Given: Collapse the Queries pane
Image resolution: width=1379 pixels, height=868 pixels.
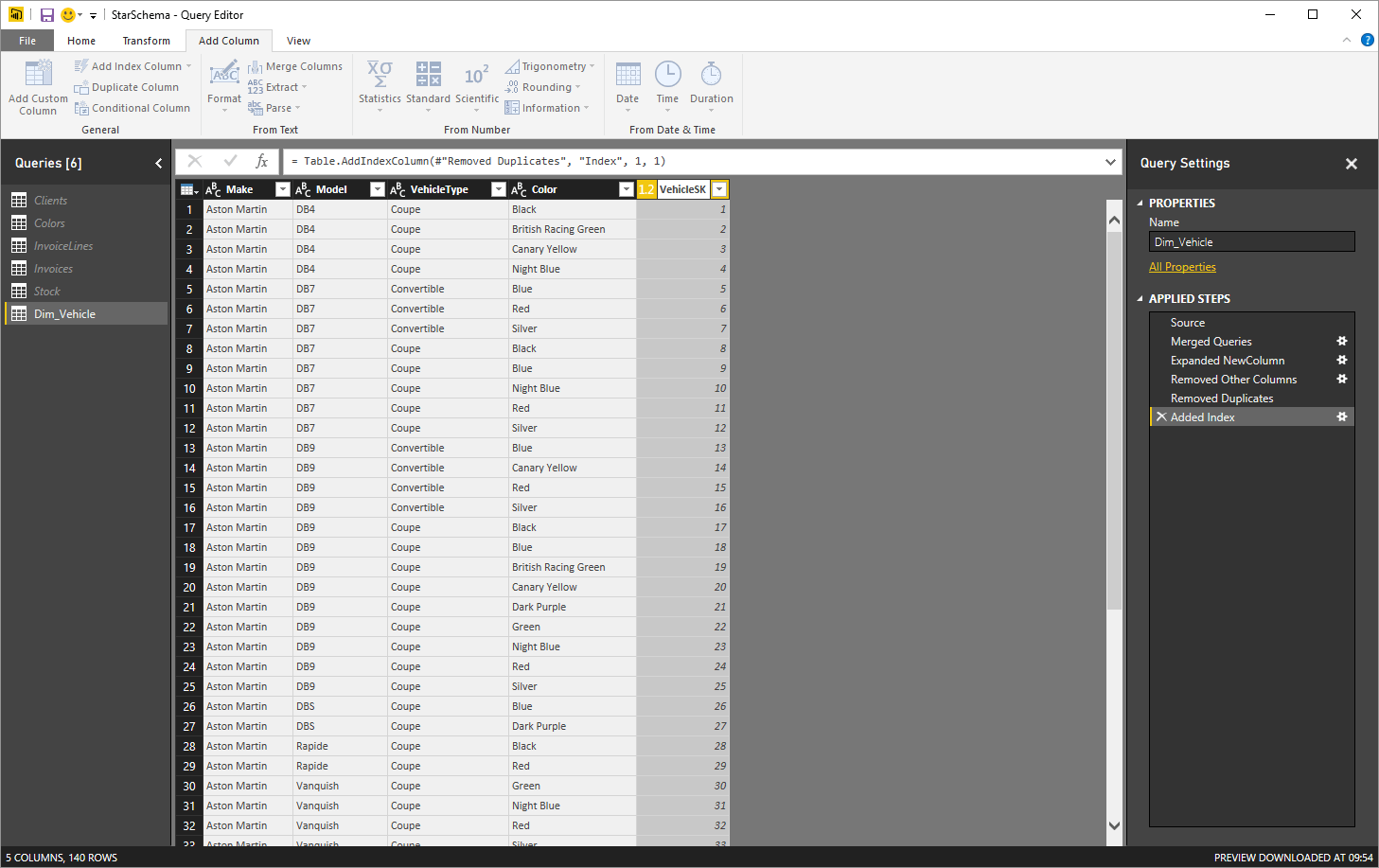Looking at the screenshot, I should tap(158, 163).
